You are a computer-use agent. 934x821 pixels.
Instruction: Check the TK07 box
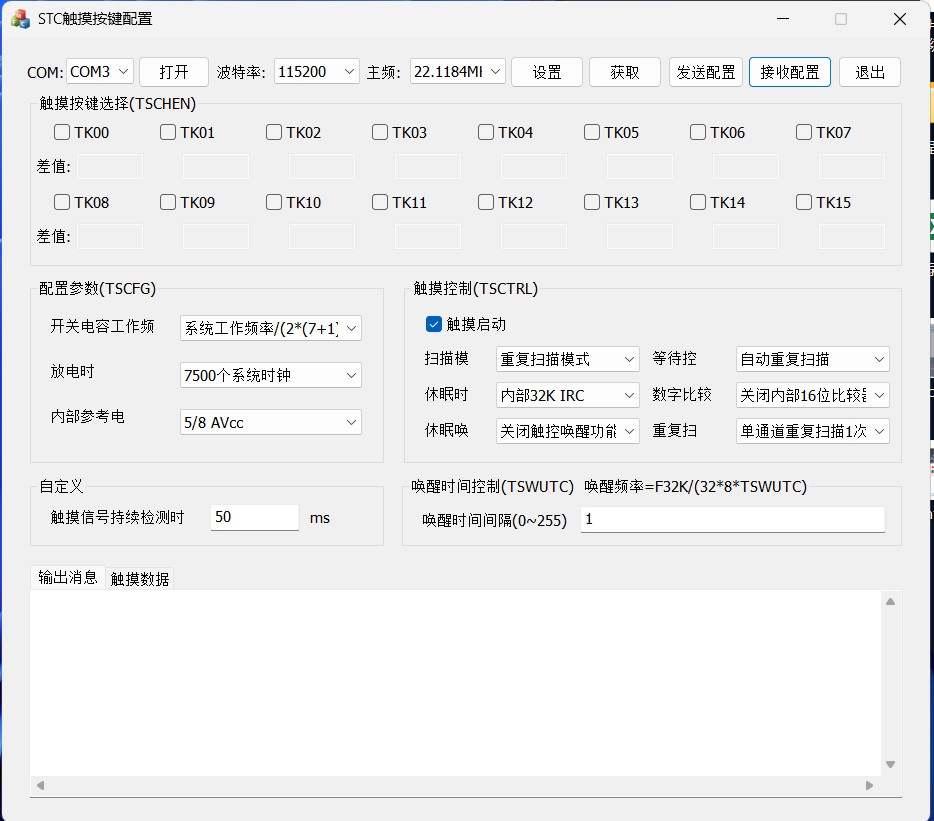(x=804, y=132)
